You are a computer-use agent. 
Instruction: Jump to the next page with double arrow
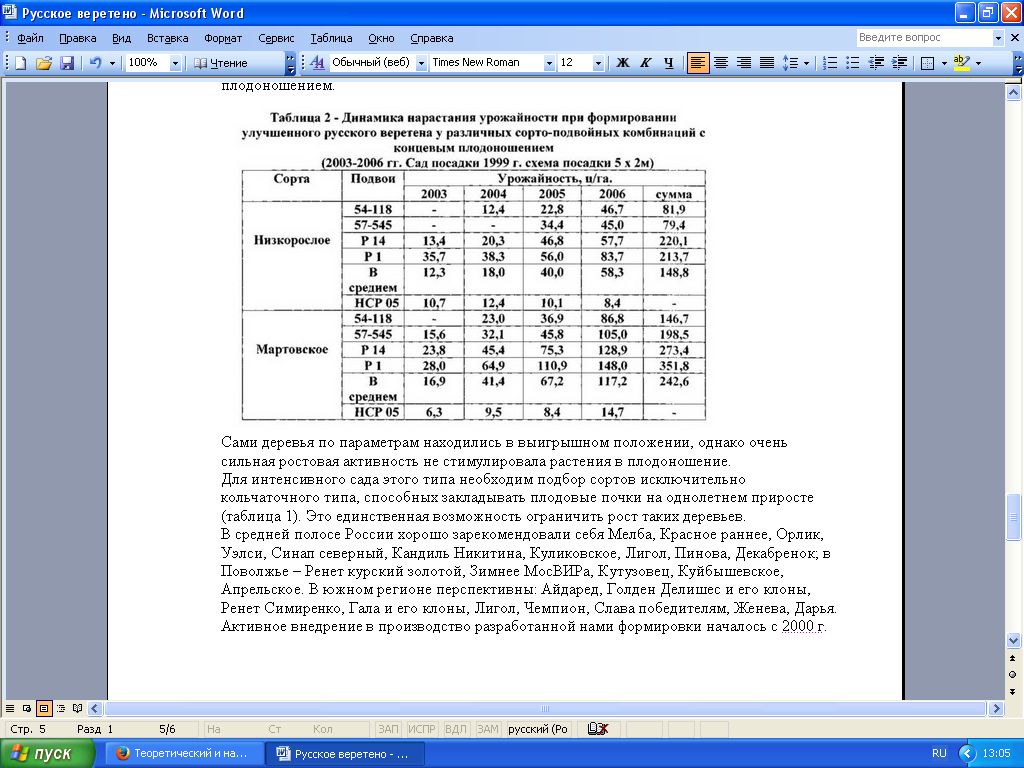(x=1013, y=691)
